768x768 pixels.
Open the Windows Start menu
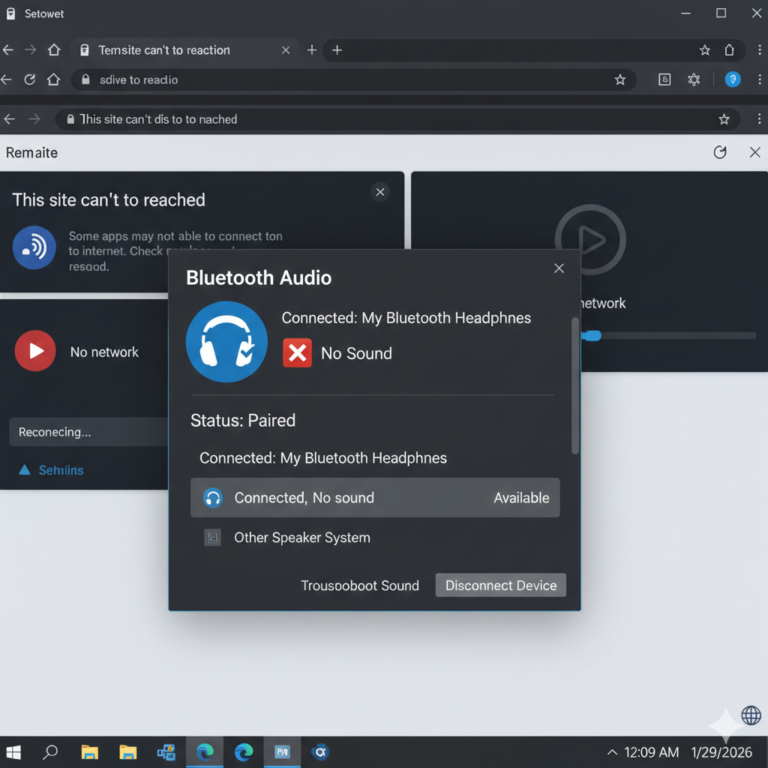coord(13,752)
